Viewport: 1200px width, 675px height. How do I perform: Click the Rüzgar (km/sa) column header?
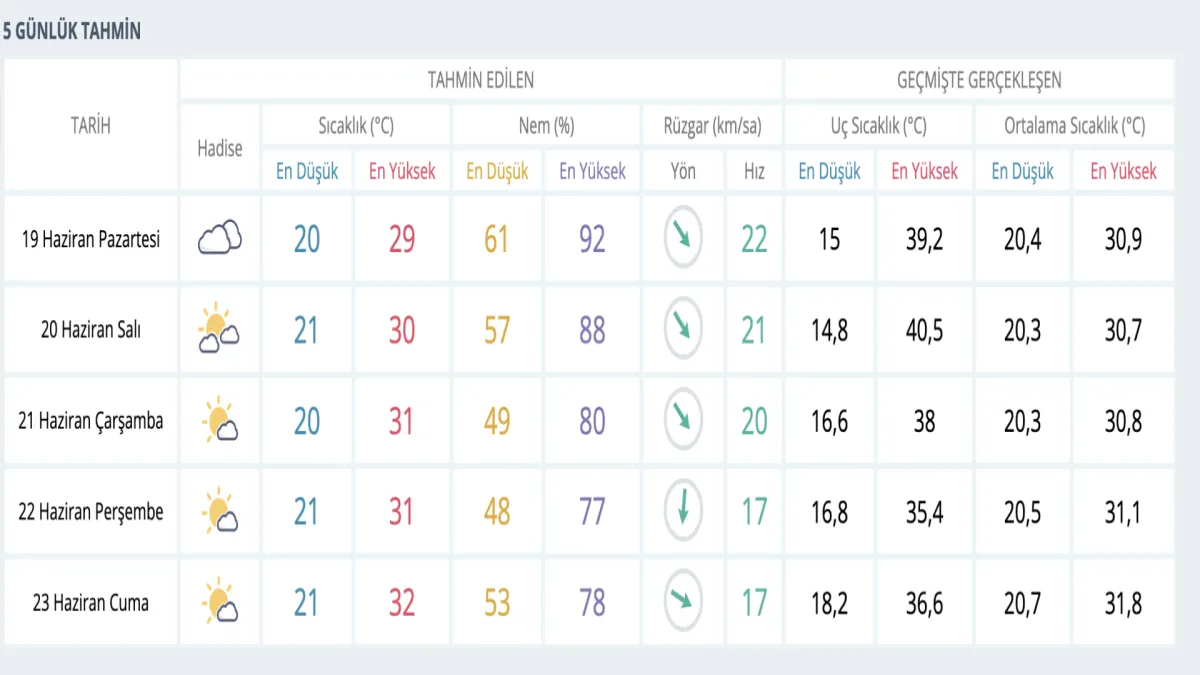712,126
